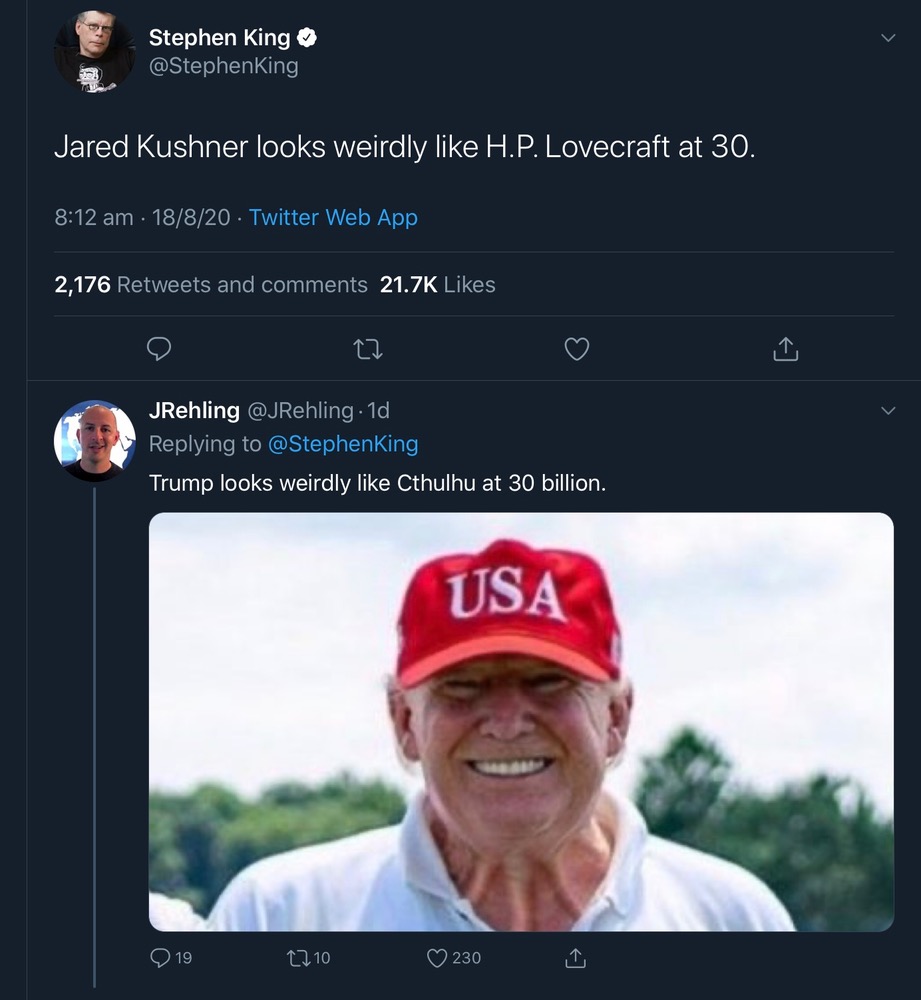Screen dimensions: 921x1000
Task: Like Stephen King's Lovecraft tweet
Action: [x=577, y=349]
